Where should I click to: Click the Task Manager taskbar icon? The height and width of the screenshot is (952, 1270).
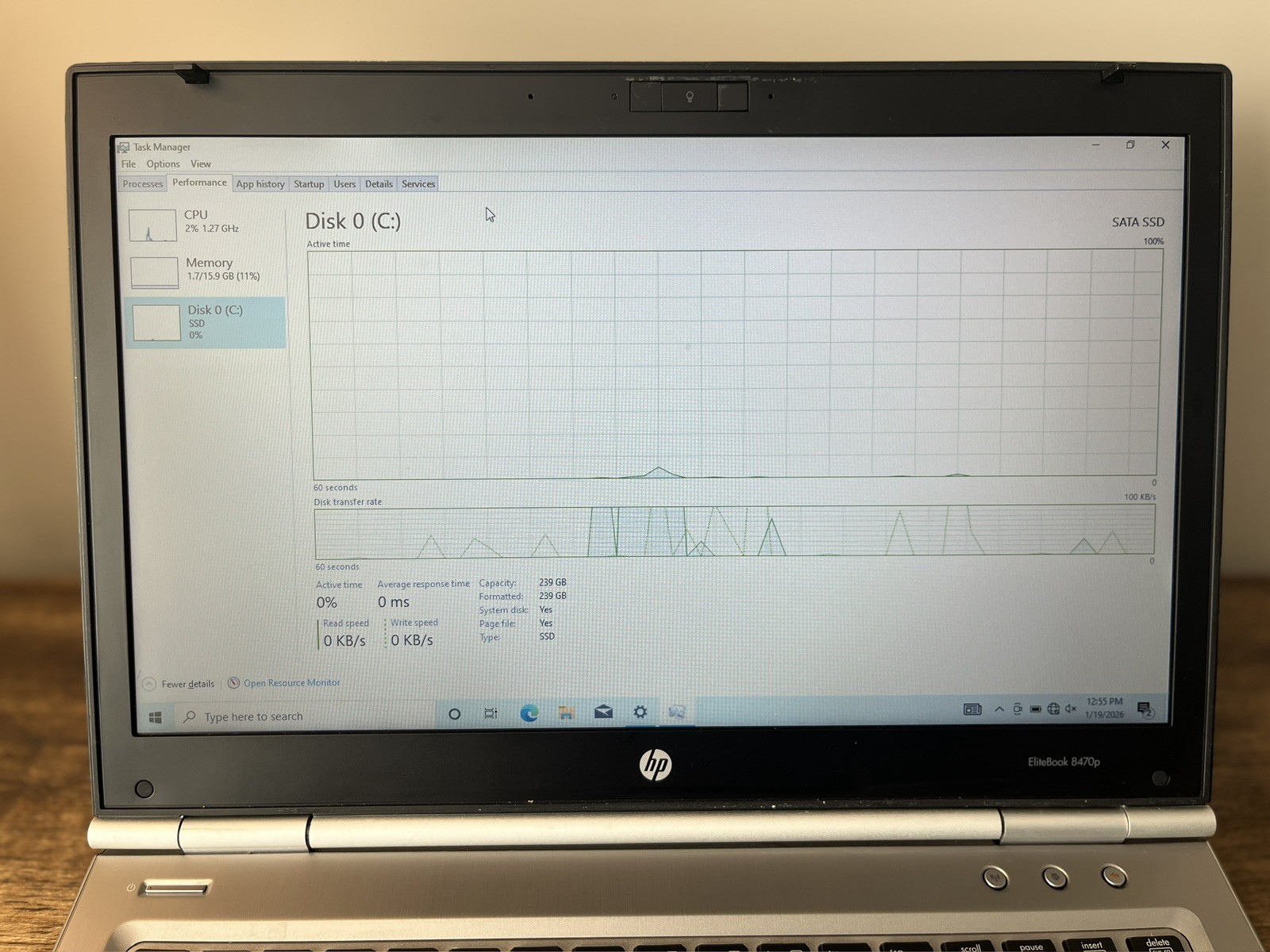click(x=676, y=712)
